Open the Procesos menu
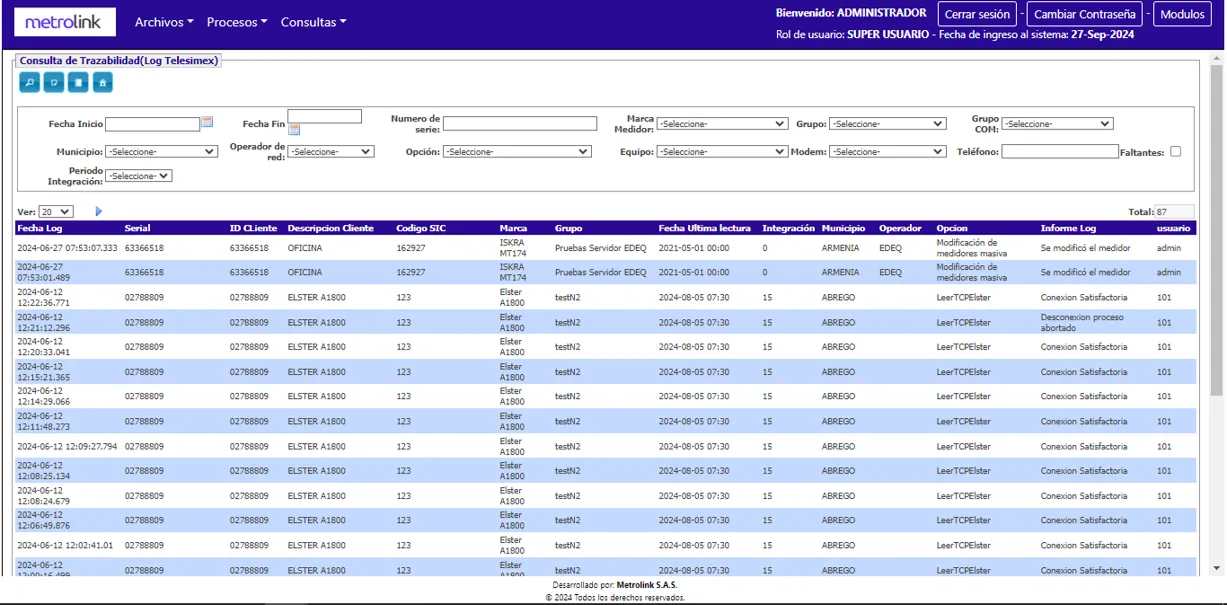This screenshot has height=605, width=1227. point(236,22)
